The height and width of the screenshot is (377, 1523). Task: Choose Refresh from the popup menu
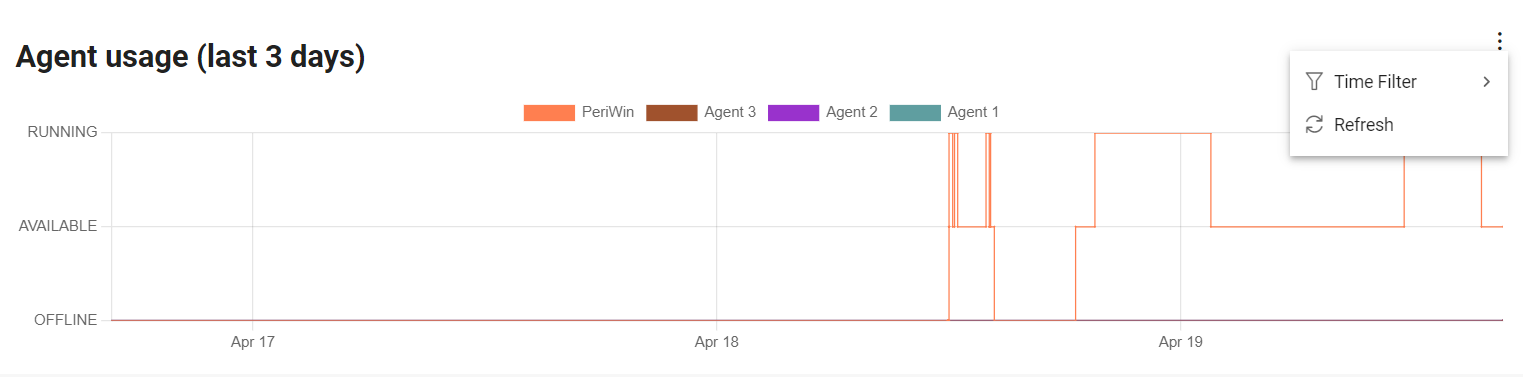[1399, 125]
